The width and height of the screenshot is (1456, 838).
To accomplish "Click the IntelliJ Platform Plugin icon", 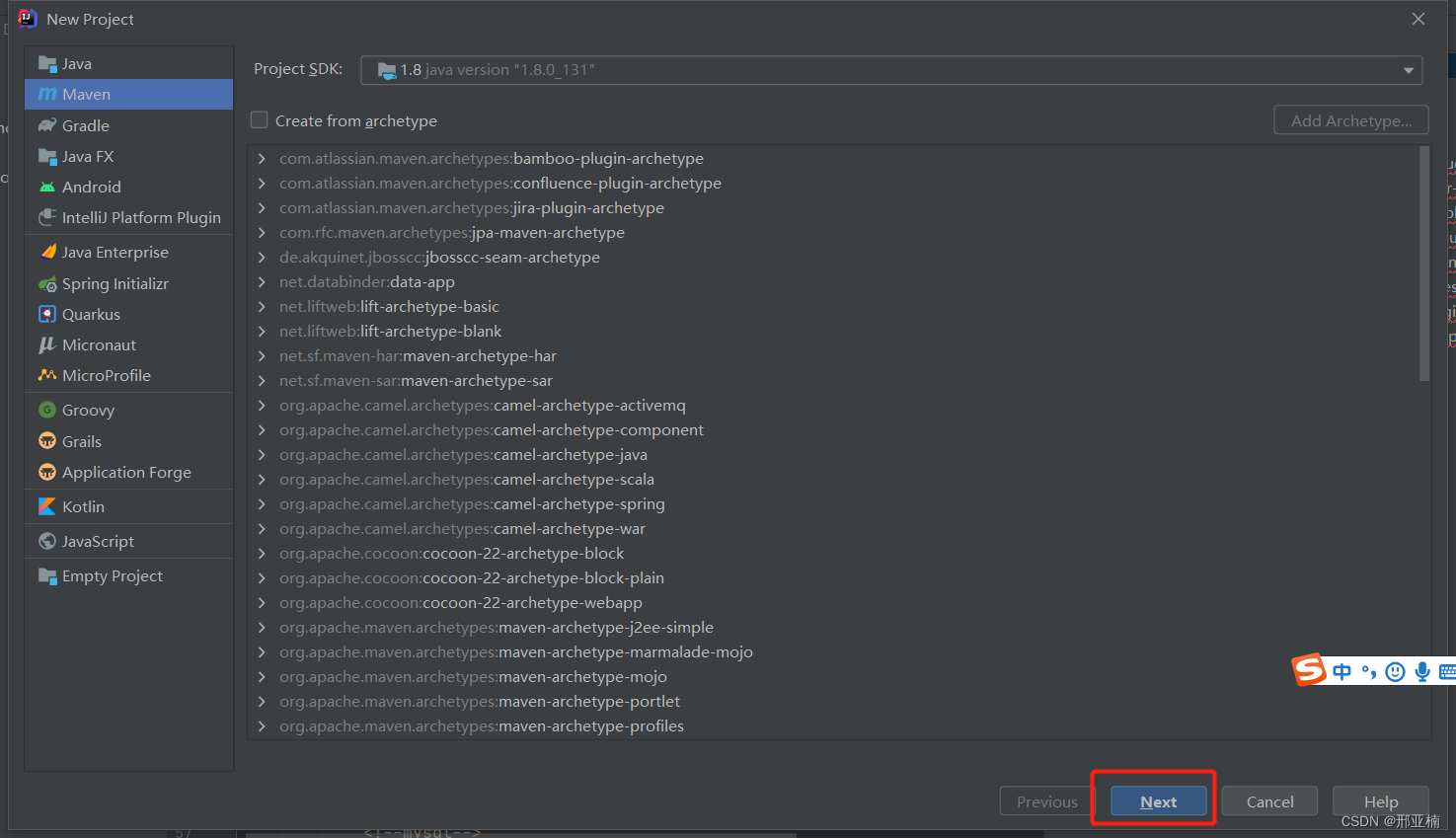I will pyautogui.click(x=47, y=218).
